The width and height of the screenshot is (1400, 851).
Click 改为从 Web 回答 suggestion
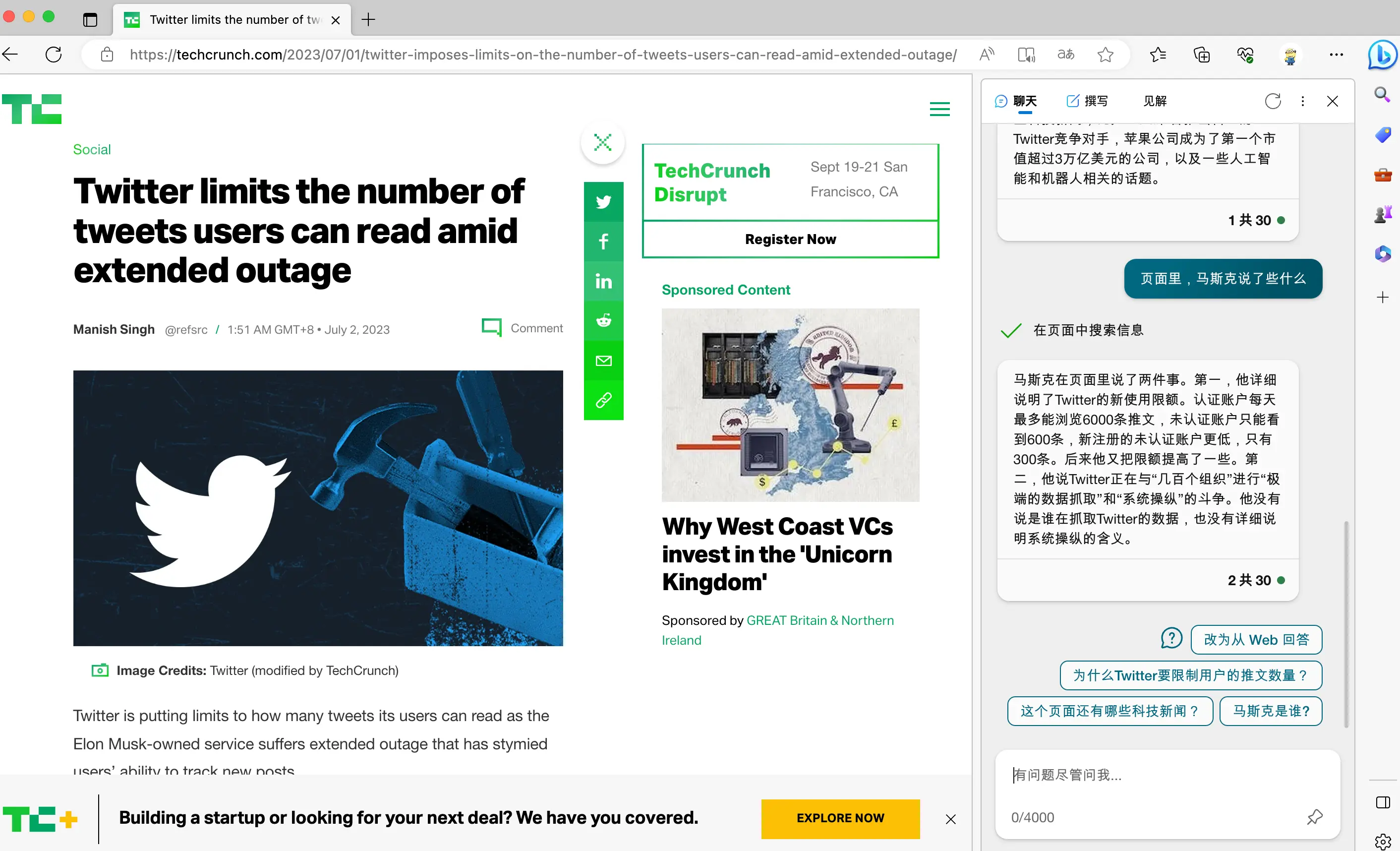(1256, 640)
